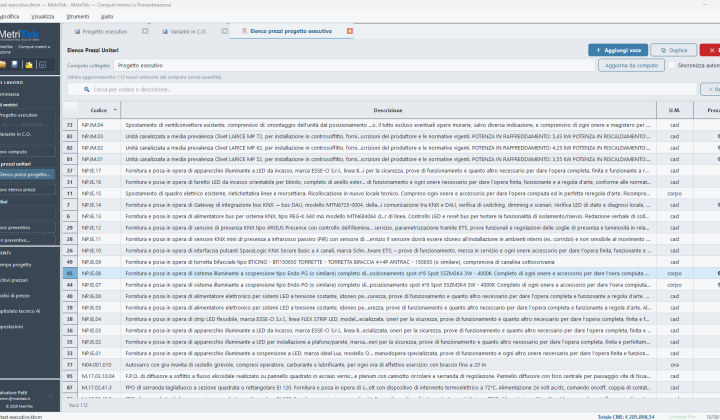Click the search by codice o descrizione field
Screen dimensions: 720x420
click(x=382, y=90)
